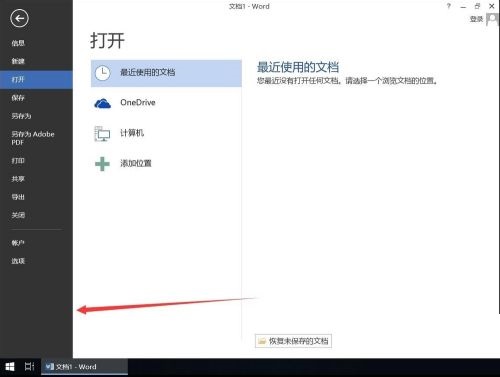The height and width of the screenshot is (377, 500).
Task: Click 恢复未保存的文档 button
Action: tap(293, 341)
